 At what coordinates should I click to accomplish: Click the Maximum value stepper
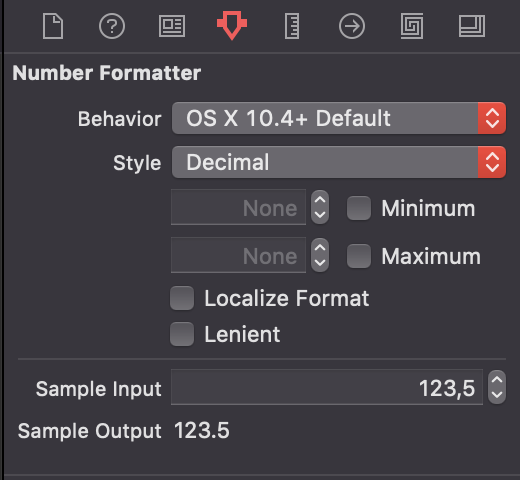pos(320,255)
